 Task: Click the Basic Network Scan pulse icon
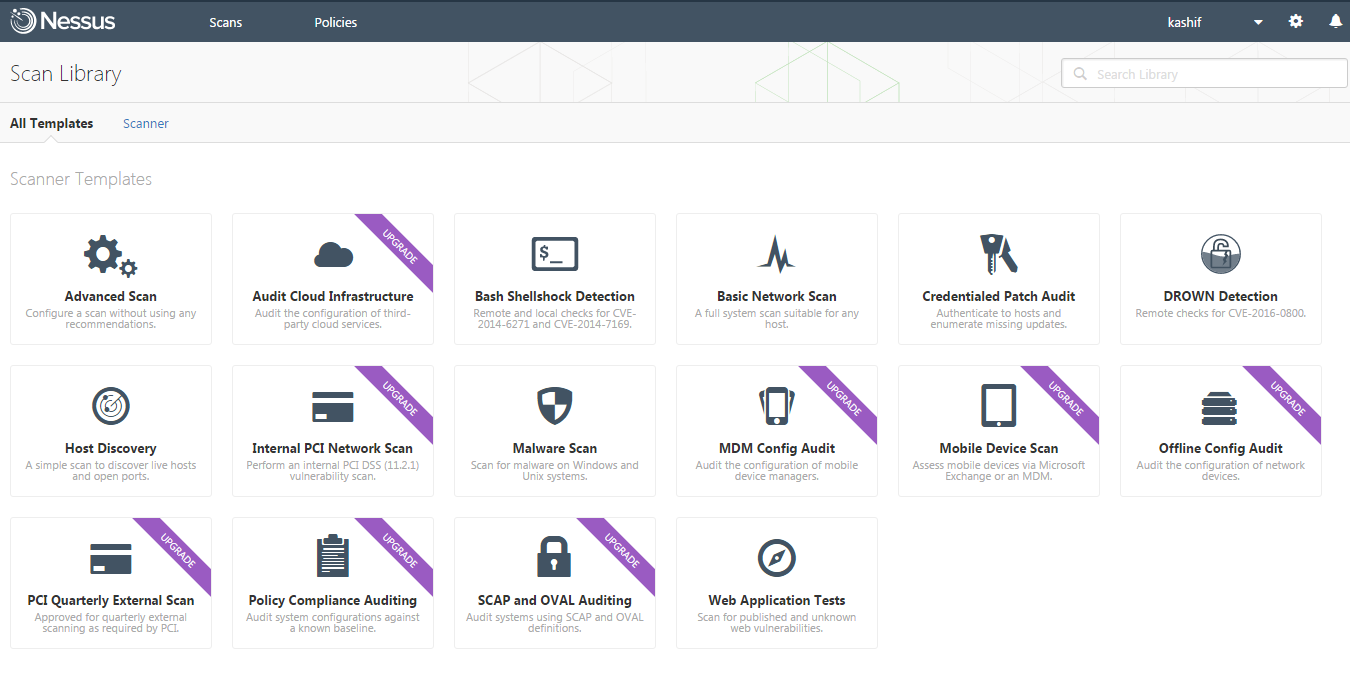click(776, 255)
